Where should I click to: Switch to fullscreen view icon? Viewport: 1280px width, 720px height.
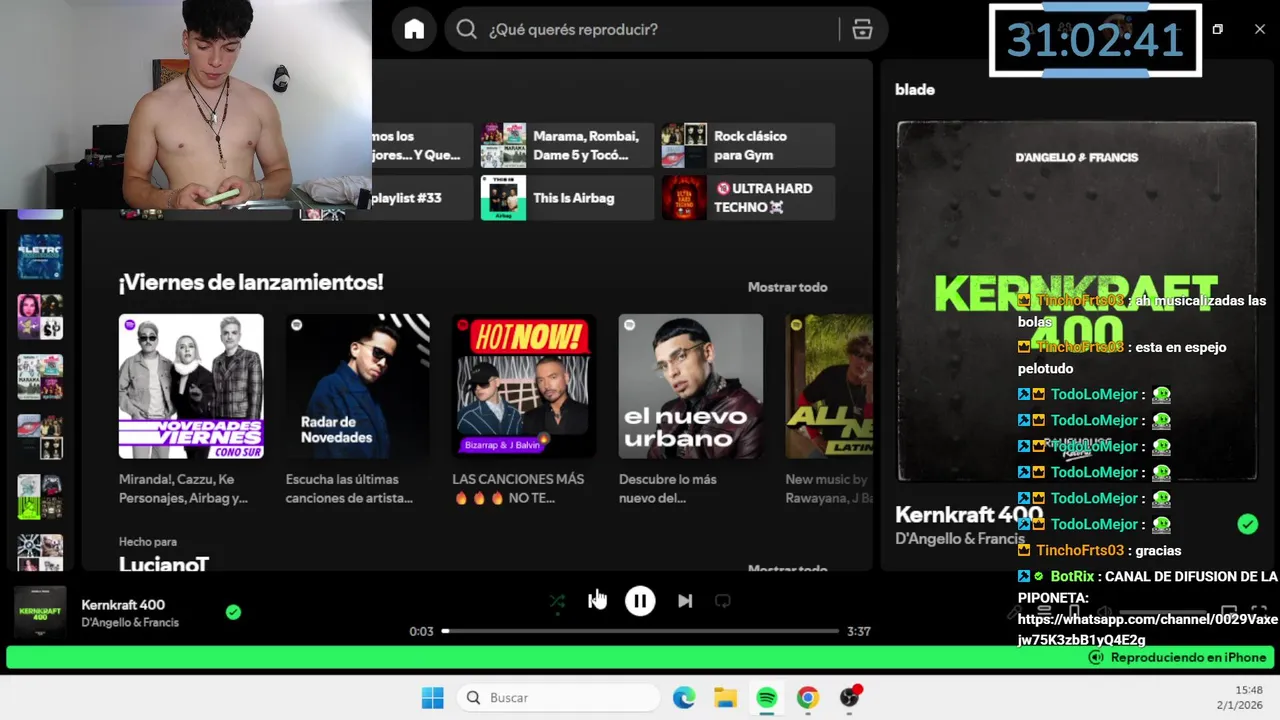1259,611
